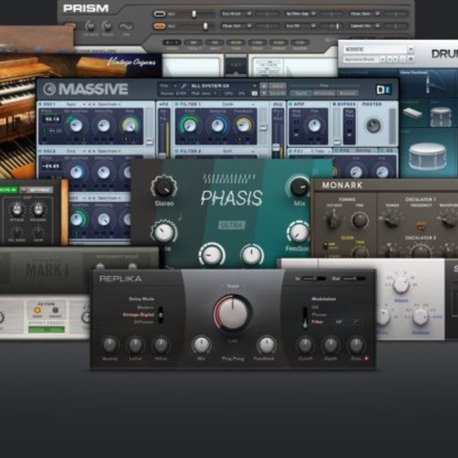Click the Attack knob in the white plugin
The width and height of the screenshot is (458, 458).
click(401, 284)
